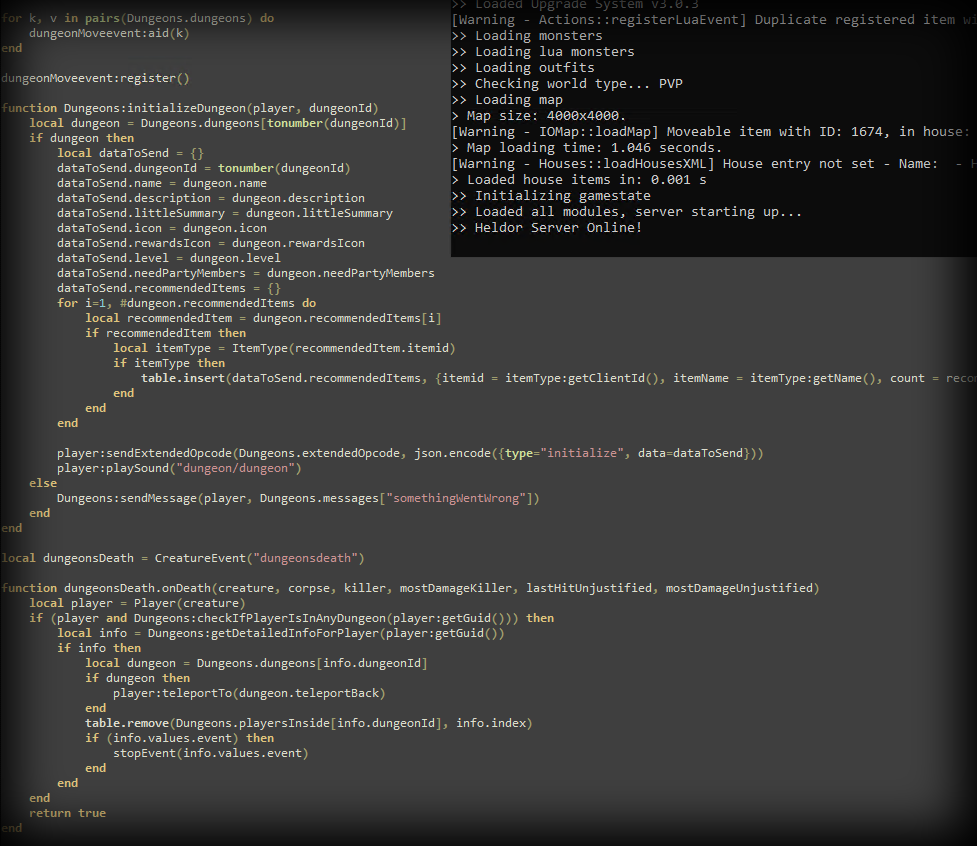The height and width of the screenshot is (846, 977).
Task: Place cursor on the dungeonsDeath.onDeath function signature
Action: coord(410,588)
